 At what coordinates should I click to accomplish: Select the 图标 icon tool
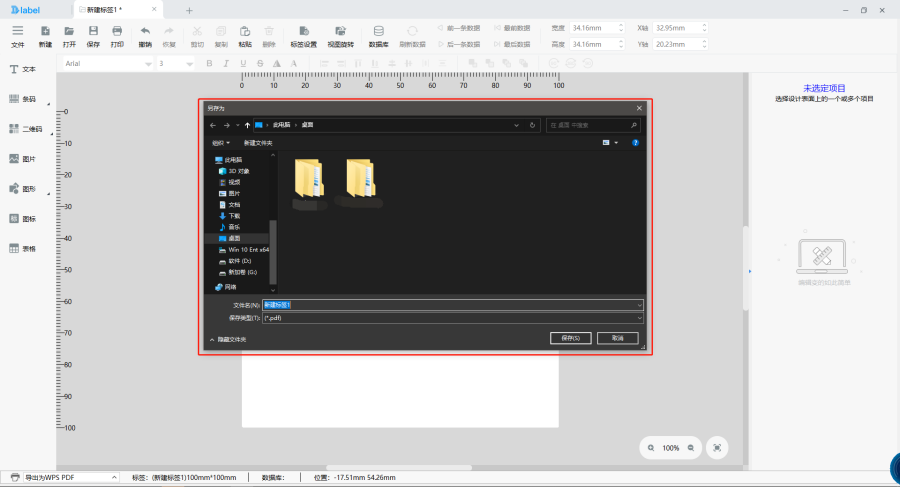pyautogui.click(x=23, y=218)
